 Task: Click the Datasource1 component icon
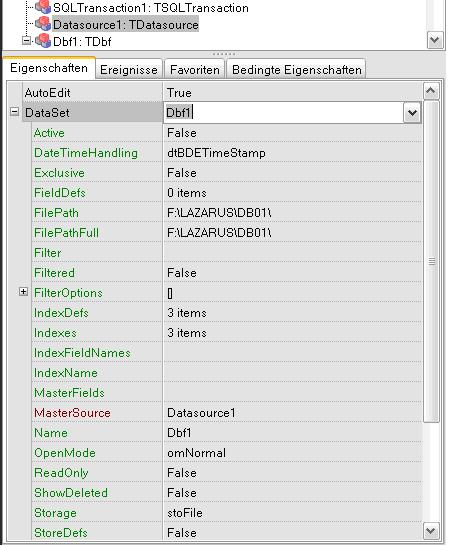[43, 24]
